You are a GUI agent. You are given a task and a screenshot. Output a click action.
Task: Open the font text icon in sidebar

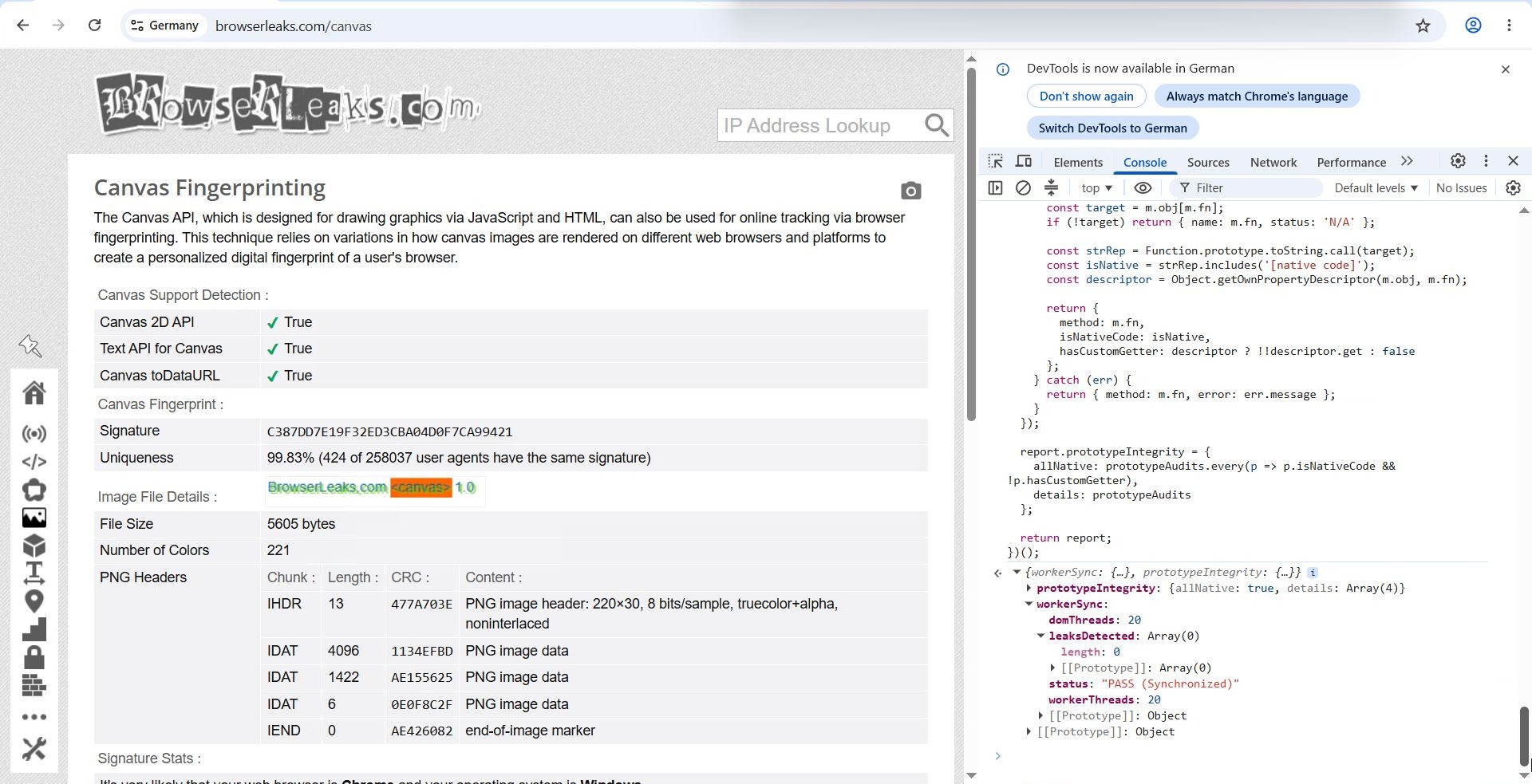click(34, 573)
